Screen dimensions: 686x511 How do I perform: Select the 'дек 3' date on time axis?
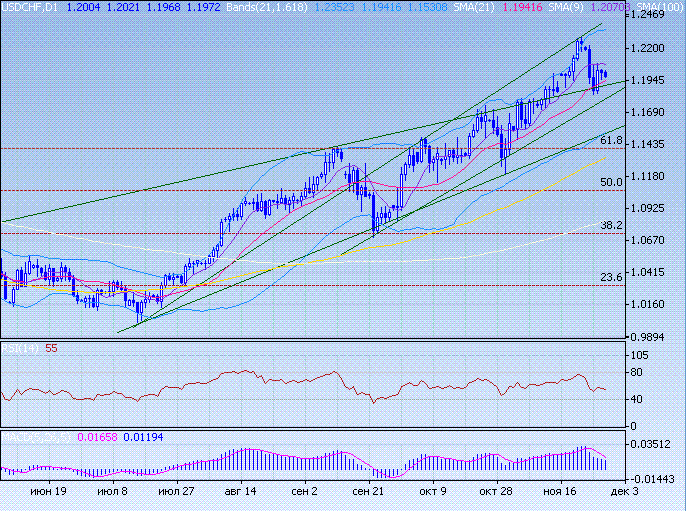pos(619,492)
